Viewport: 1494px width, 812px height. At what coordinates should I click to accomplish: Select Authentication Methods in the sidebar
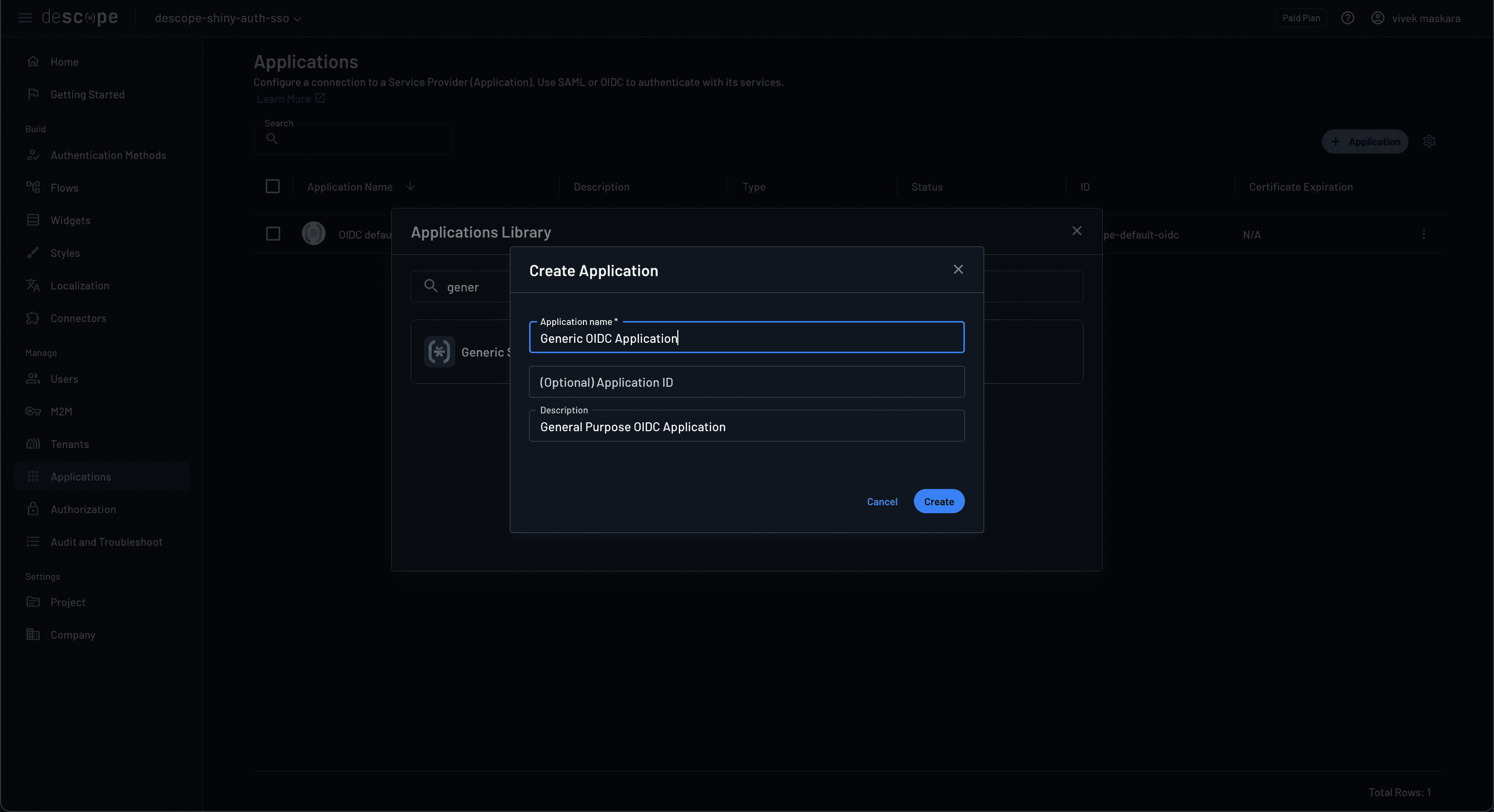(x=108, y=155)
